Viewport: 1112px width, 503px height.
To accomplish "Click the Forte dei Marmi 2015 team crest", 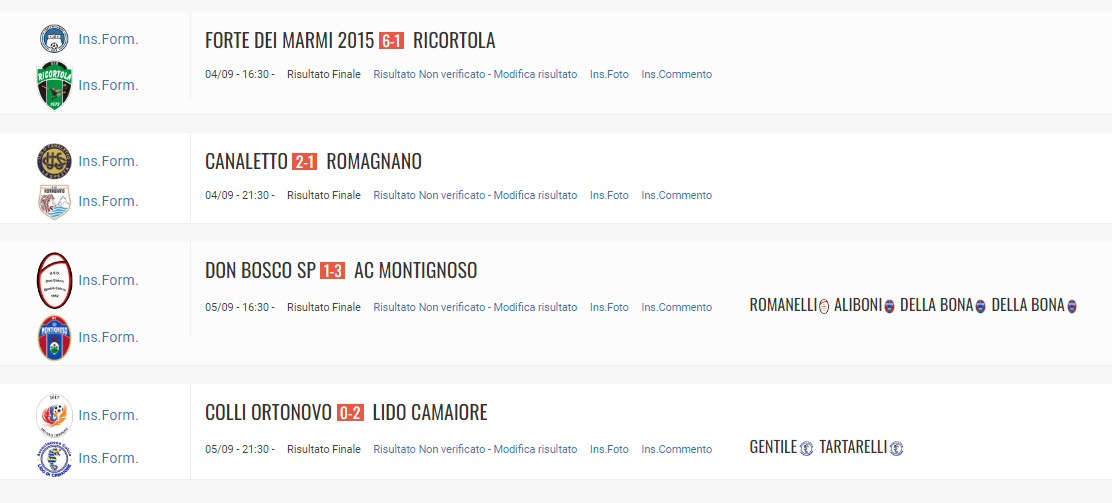I will pyautogui.click(x=54, y=39).
